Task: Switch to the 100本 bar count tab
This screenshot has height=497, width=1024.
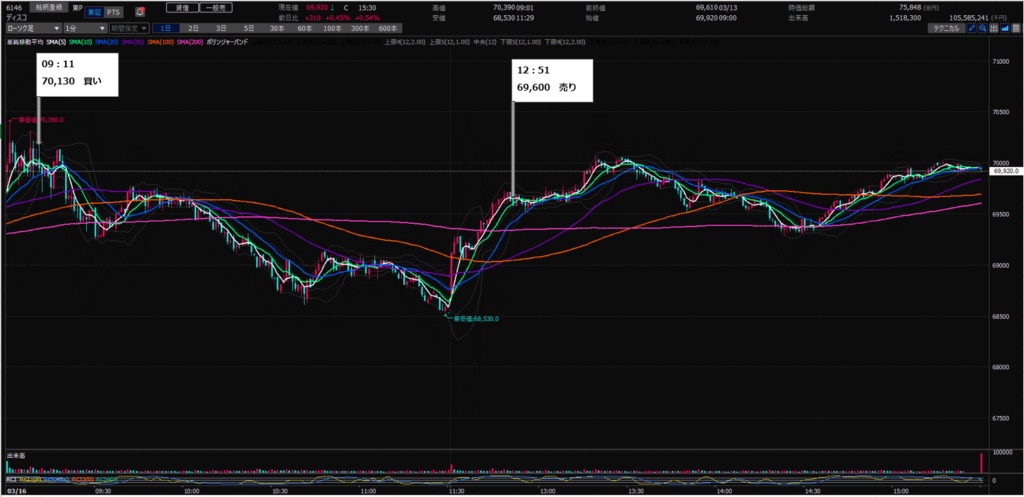Action: [x=332, y=29]
